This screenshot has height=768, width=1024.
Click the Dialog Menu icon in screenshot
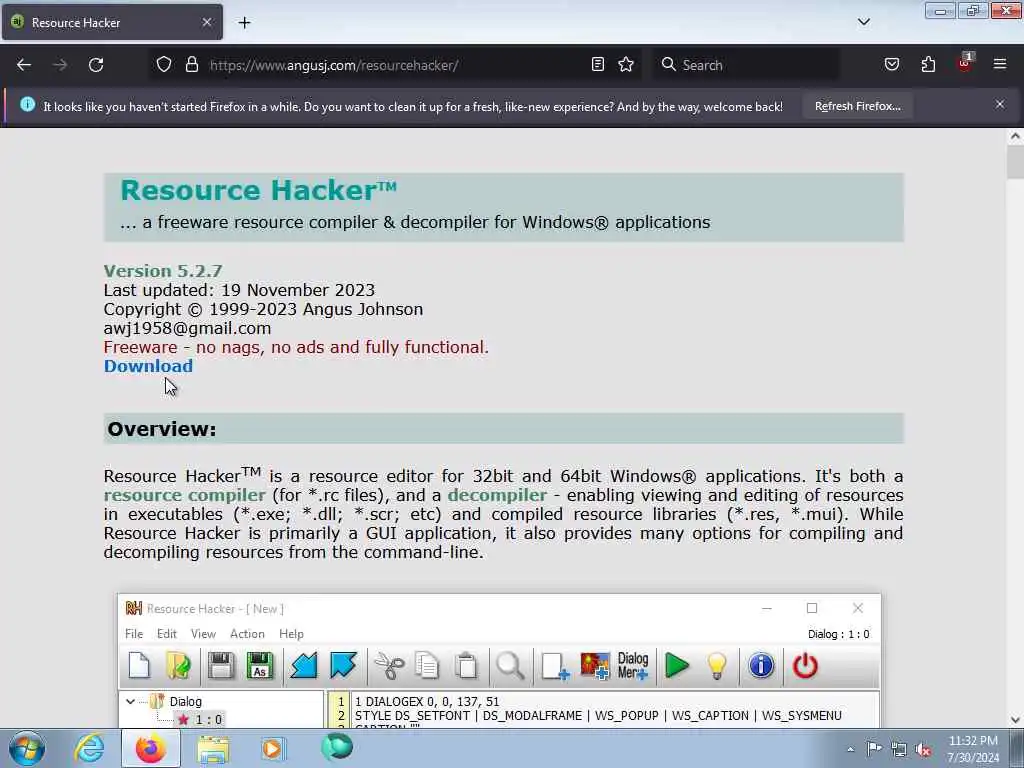pos(633,666)
